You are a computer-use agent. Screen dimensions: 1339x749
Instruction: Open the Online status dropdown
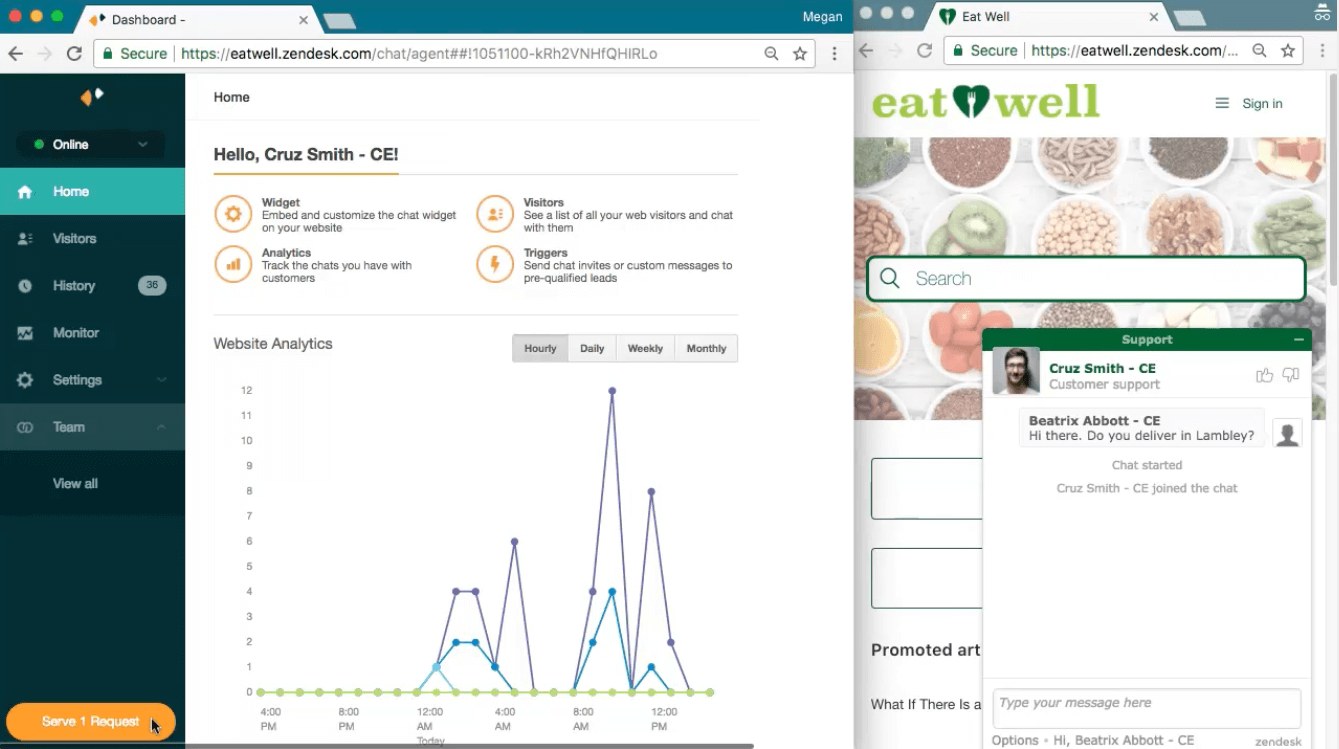(x=90, y=145)
